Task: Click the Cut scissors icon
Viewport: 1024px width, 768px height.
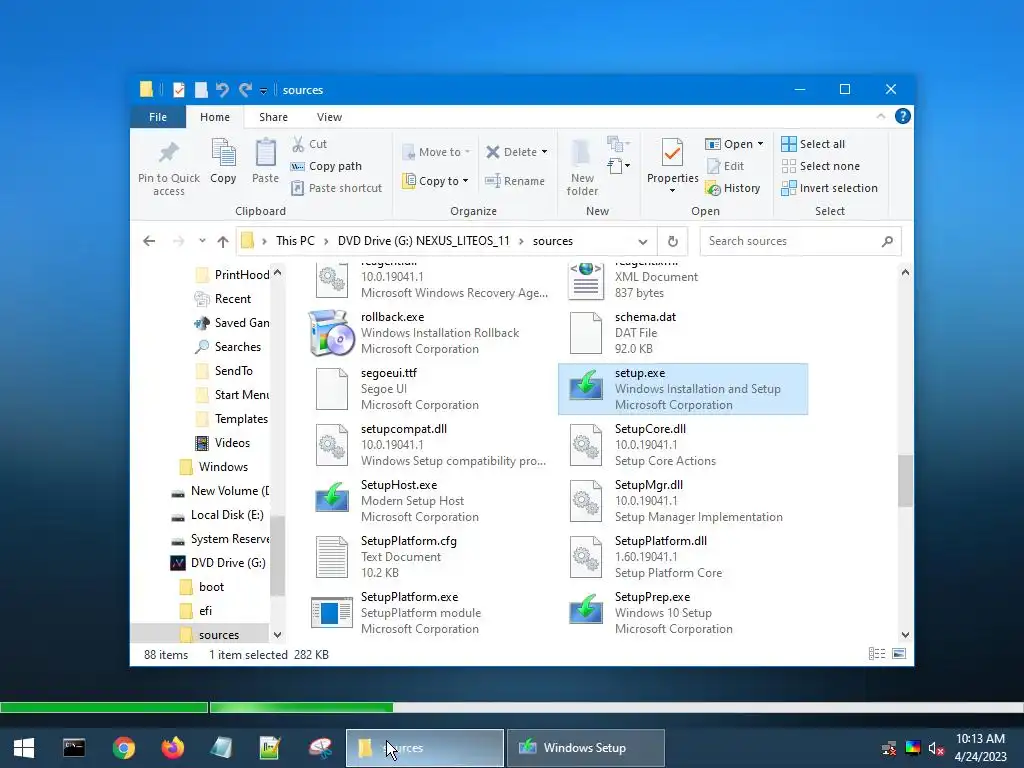Action: pos(298,144)
